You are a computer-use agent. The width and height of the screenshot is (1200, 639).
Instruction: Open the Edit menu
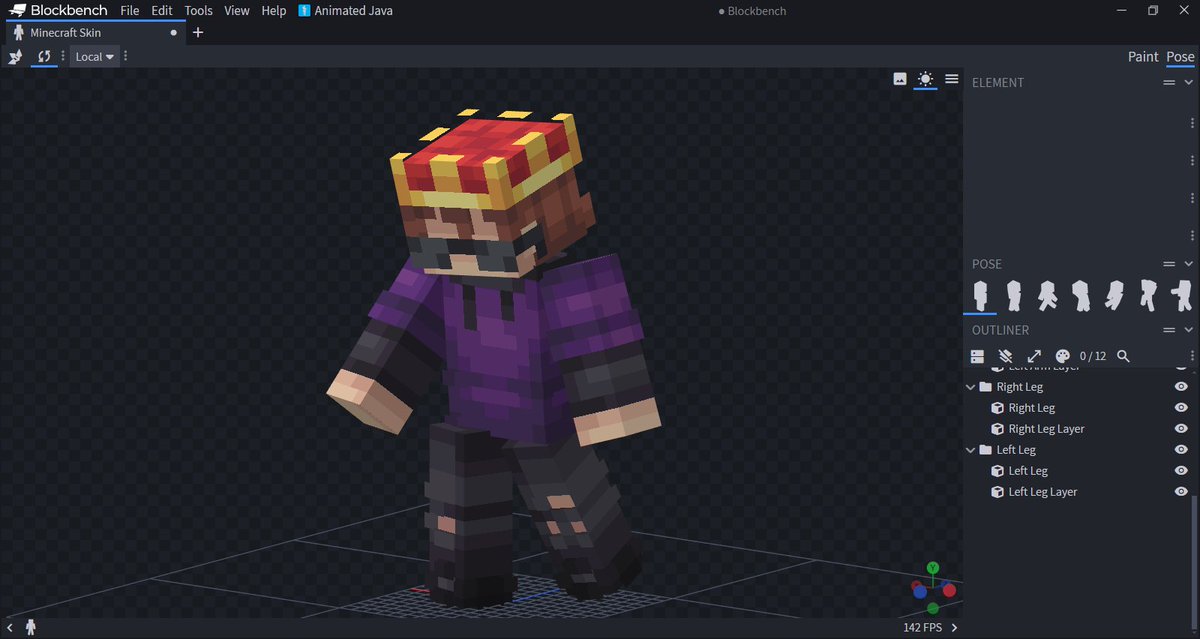(162, 11)
